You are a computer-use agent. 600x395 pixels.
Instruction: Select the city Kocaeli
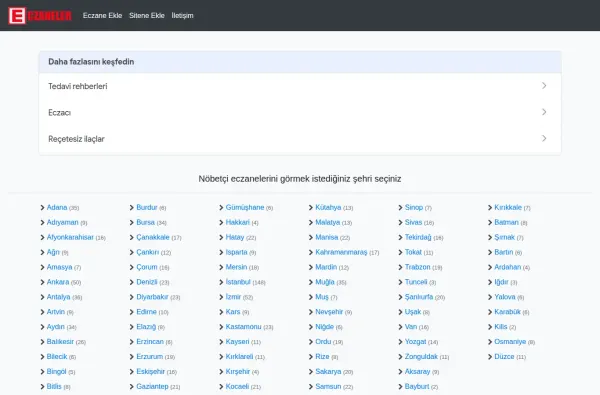coord(237,387)
